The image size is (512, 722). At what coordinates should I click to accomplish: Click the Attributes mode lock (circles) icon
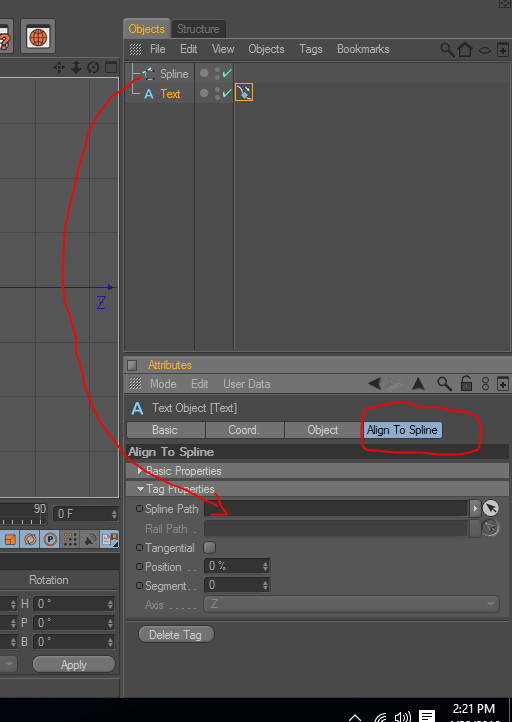(x=485, y=384)
